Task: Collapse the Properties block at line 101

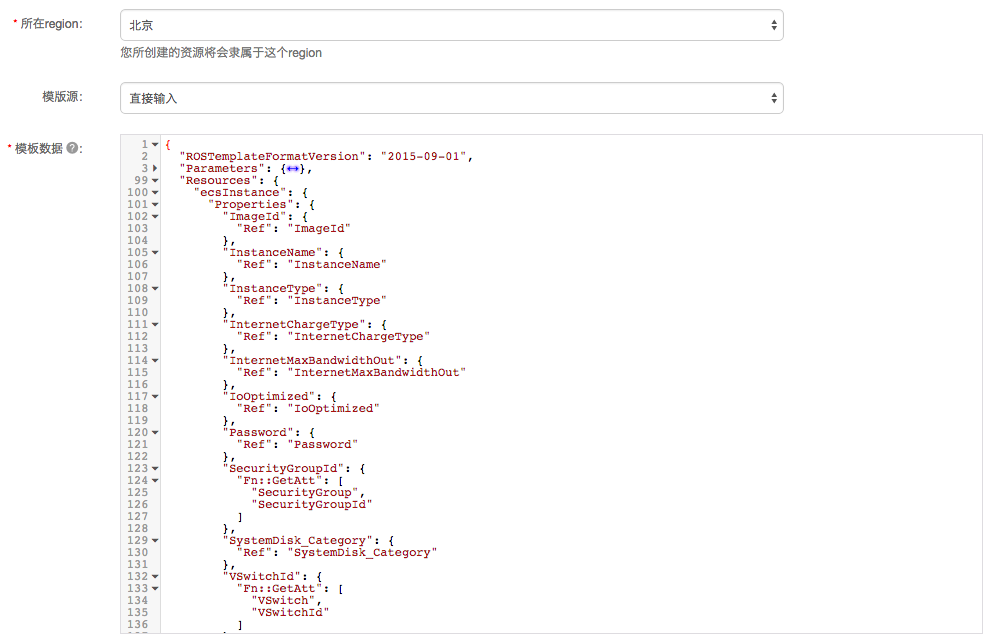Action: 155,204
